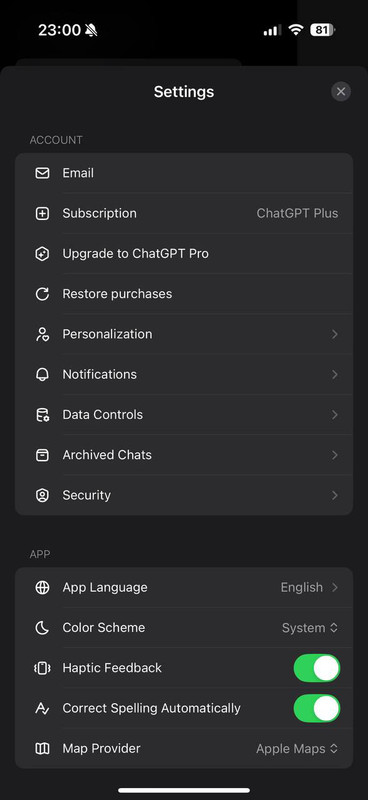Open the Color Scheme System picker
The height and width of the screenshot is (800, 368).
310,628
